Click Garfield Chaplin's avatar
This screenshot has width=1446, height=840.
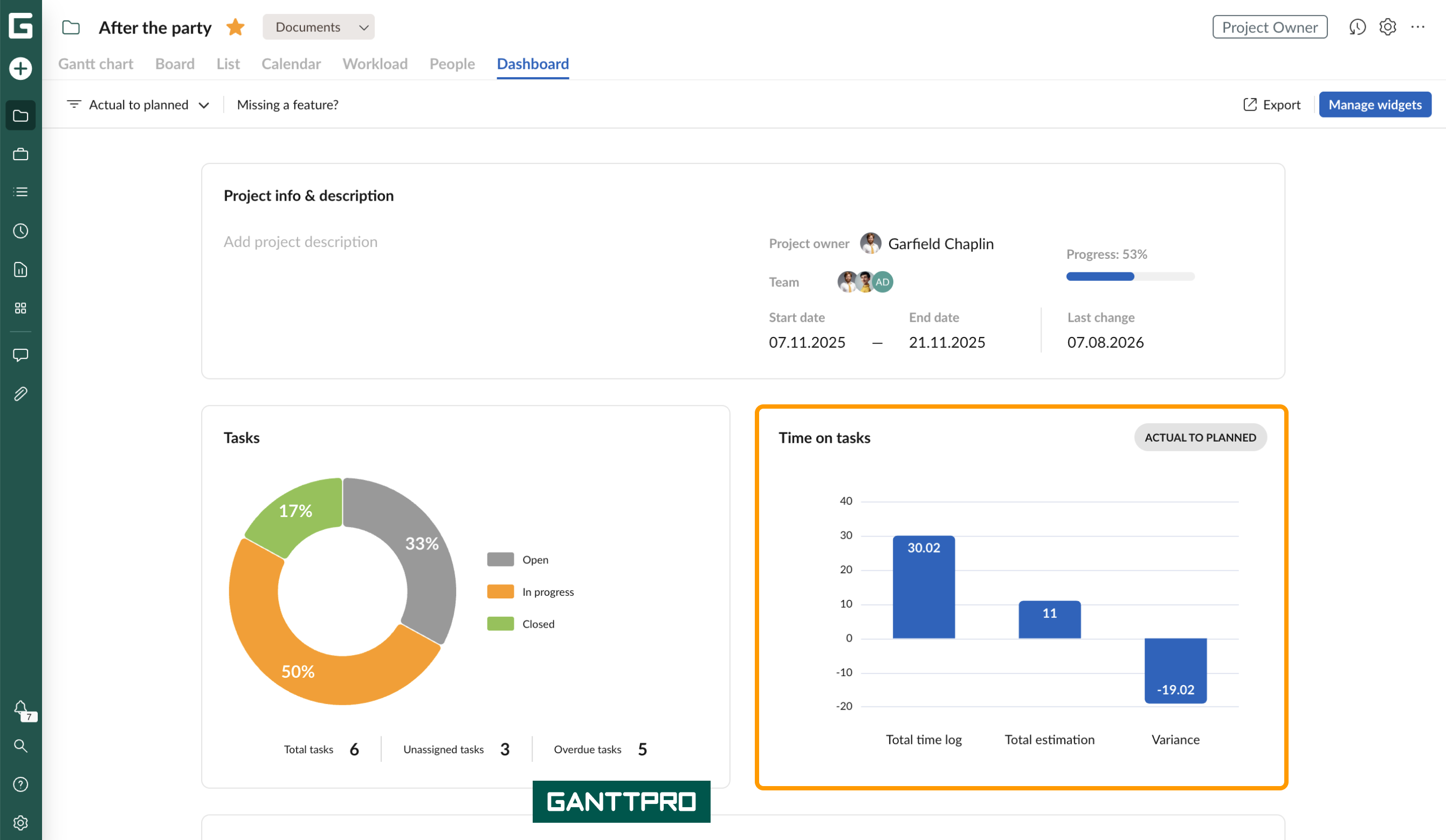[871, 243]
